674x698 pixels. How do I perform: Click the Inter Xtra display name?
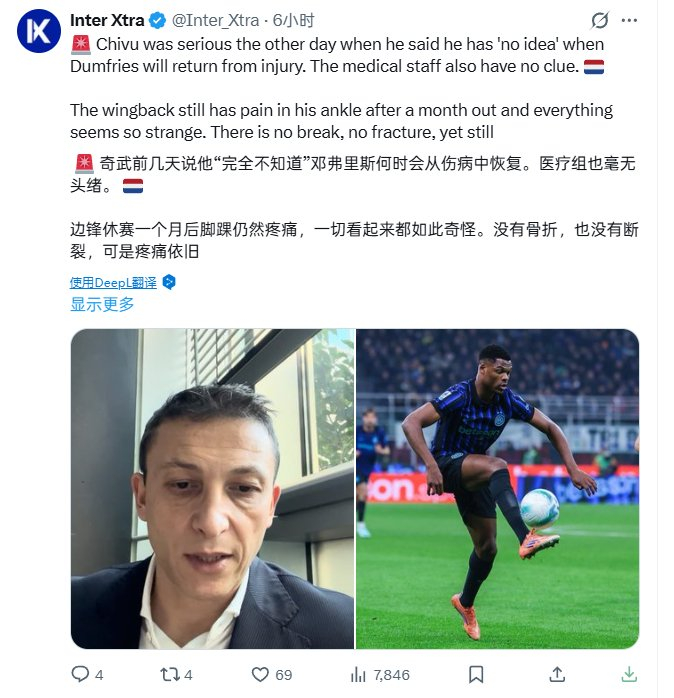107,20
